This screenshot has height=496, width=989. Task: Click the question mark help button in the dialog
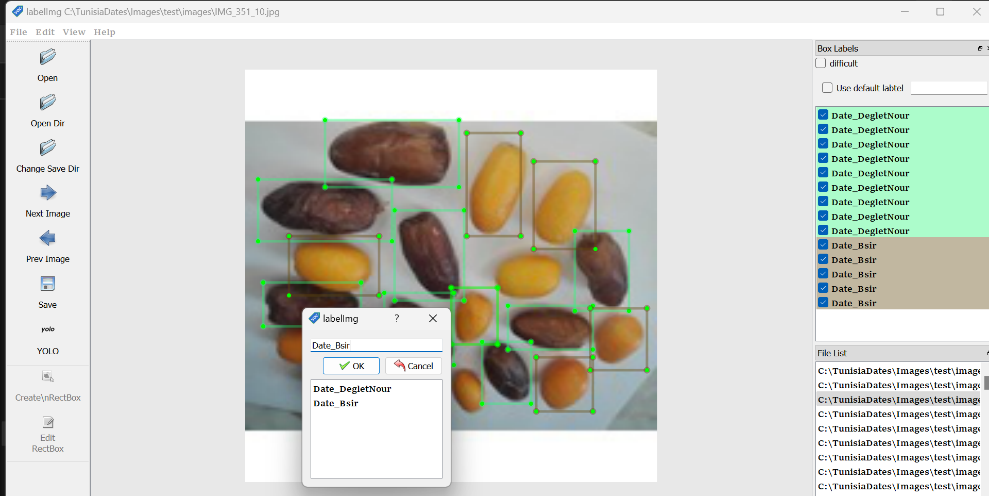(397, 319)
